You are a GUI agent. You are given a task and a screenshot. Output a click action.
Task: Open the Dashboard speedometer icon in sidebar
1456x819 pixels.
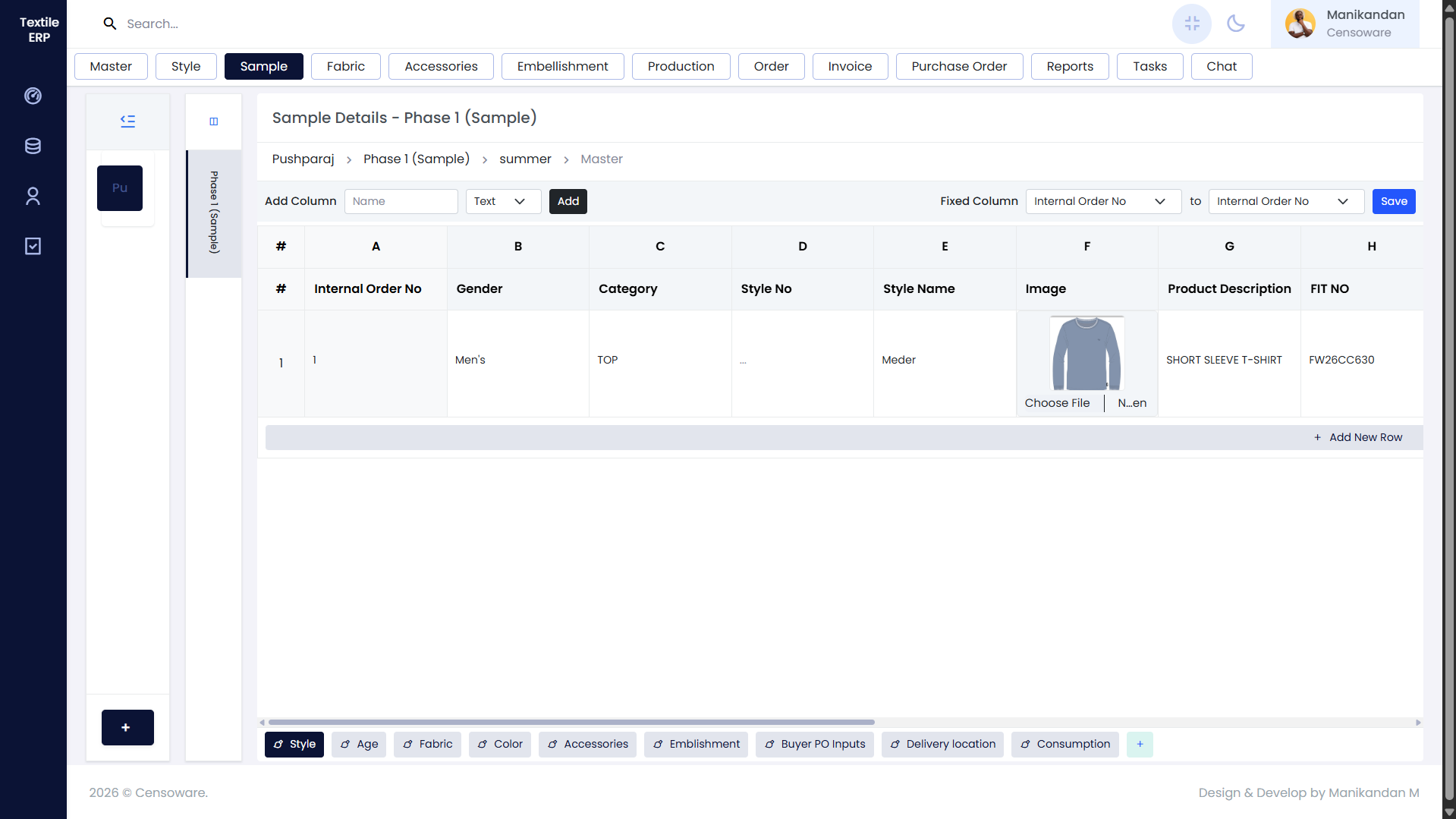pyautogui.click(x=33, y=96)
